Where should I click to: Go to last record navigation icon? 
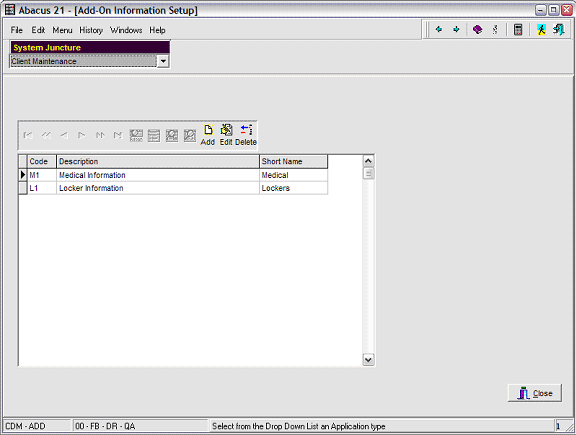118,136
